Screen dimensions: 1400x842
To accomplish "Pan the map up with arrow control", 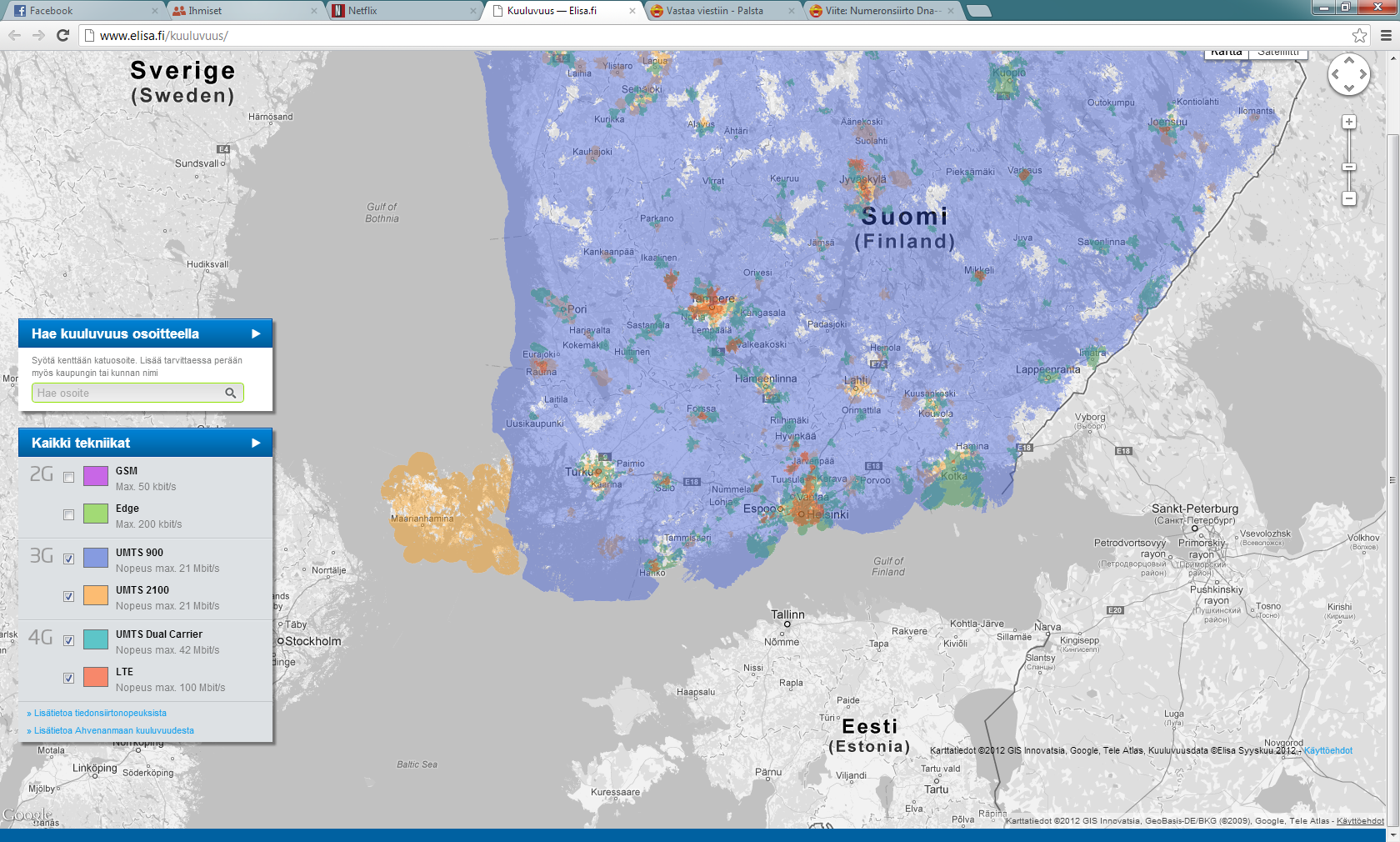I will [1349, 60].
